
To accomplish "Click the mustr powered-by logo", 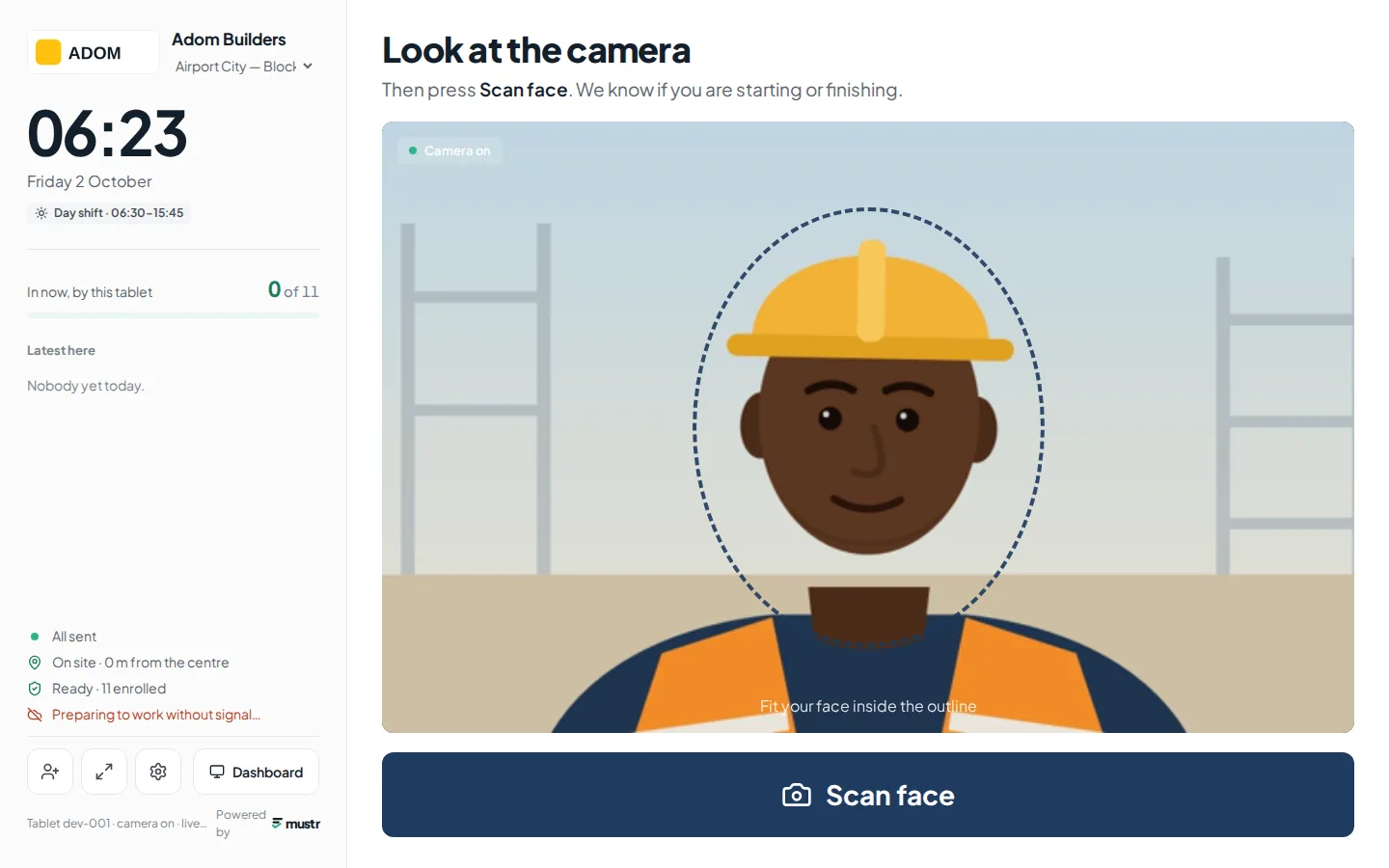I will pyautogui.click(x=296, y=824).
